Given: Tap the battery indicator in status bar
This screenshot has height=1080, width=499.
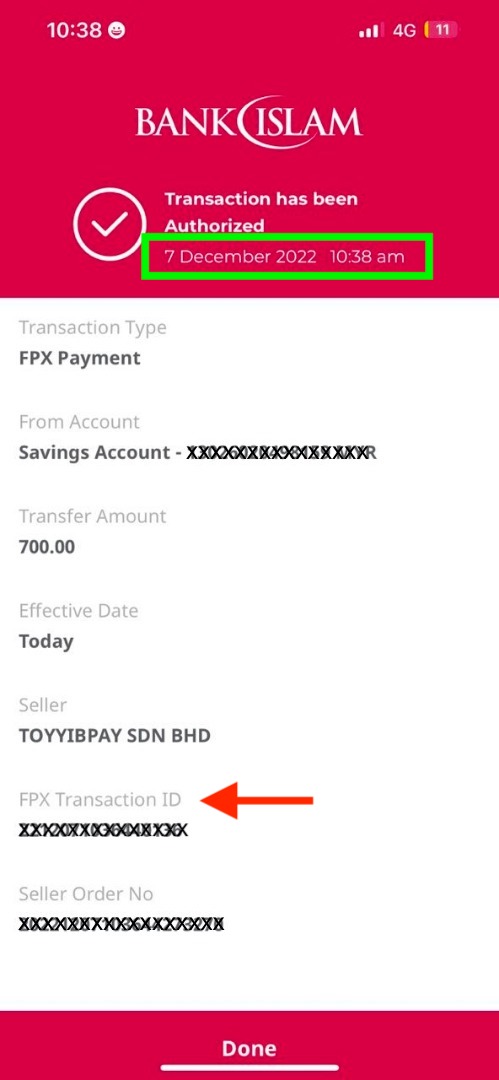Looking at the screenshot, I should tap(442, 30).
